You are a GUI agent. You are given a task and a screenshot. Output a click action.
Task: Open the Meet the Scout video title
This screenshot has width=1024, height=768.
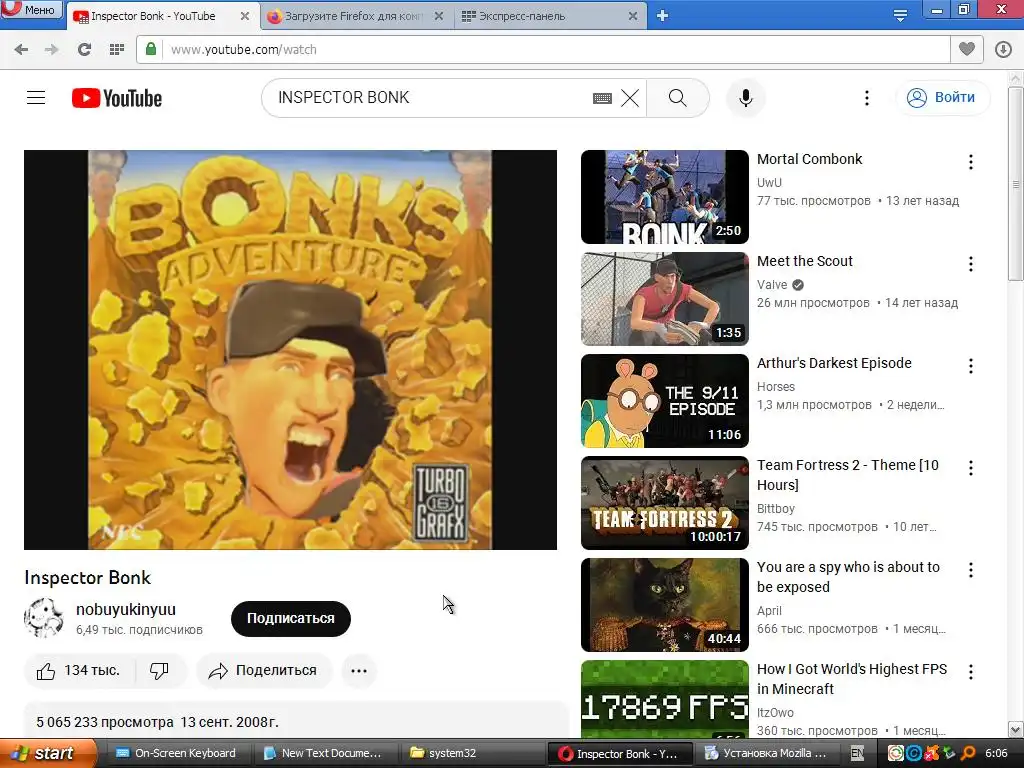(x=805, y=261)
